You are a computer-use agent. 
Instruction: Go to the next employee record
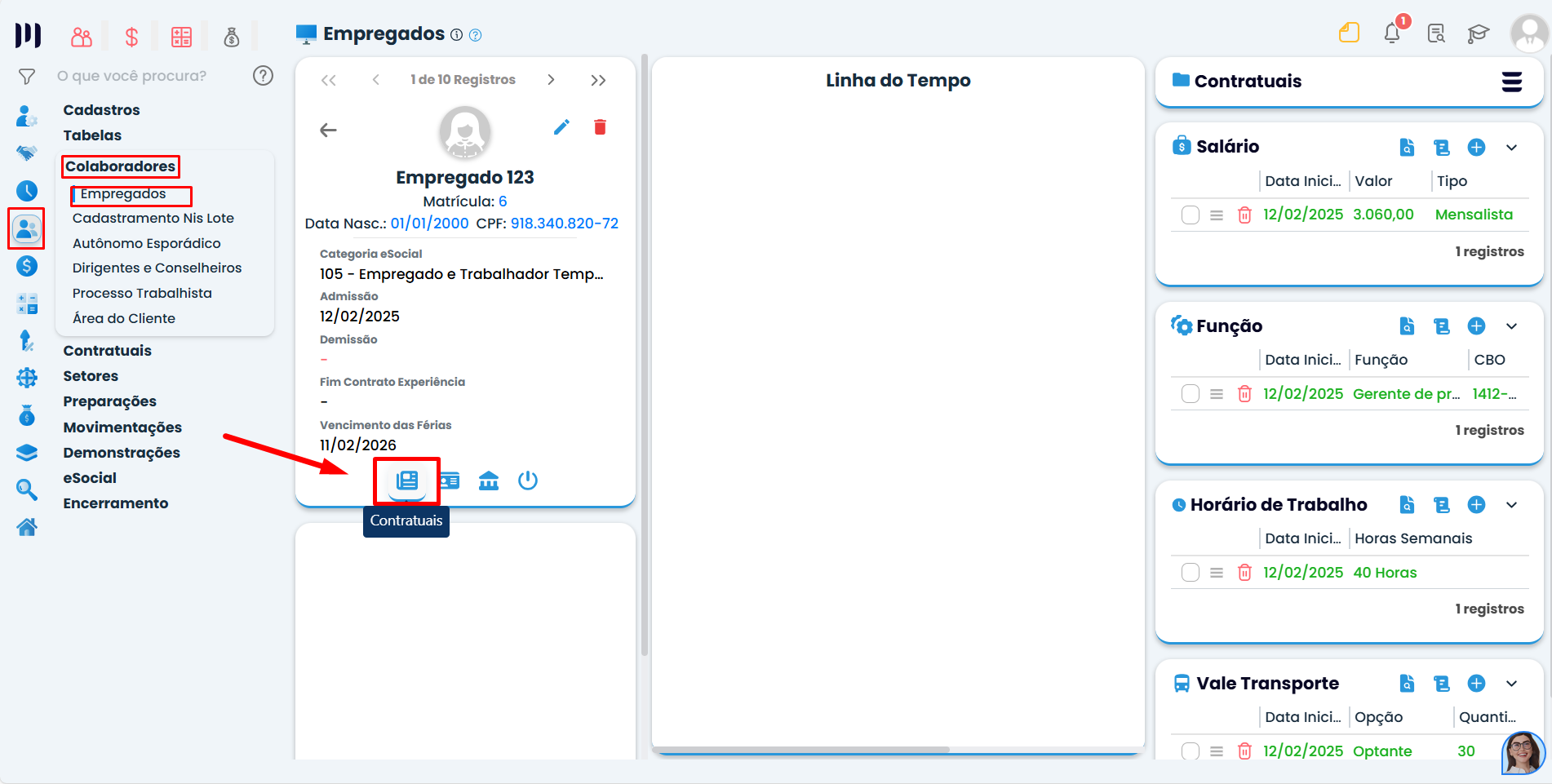551,80
